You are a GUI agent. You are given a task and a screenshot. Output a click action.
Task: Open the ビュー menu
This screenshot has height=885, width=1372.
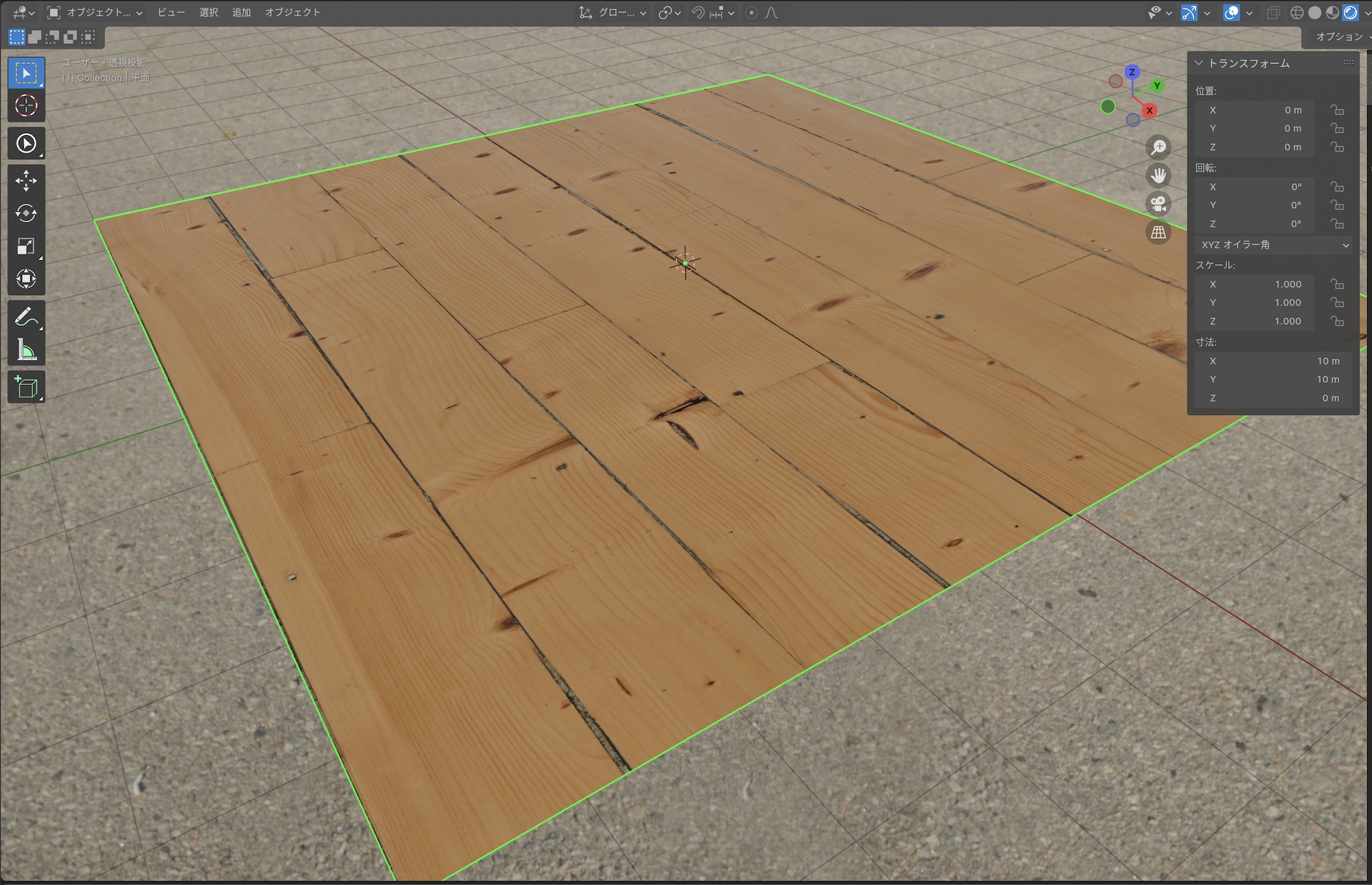tap(171, 12)
